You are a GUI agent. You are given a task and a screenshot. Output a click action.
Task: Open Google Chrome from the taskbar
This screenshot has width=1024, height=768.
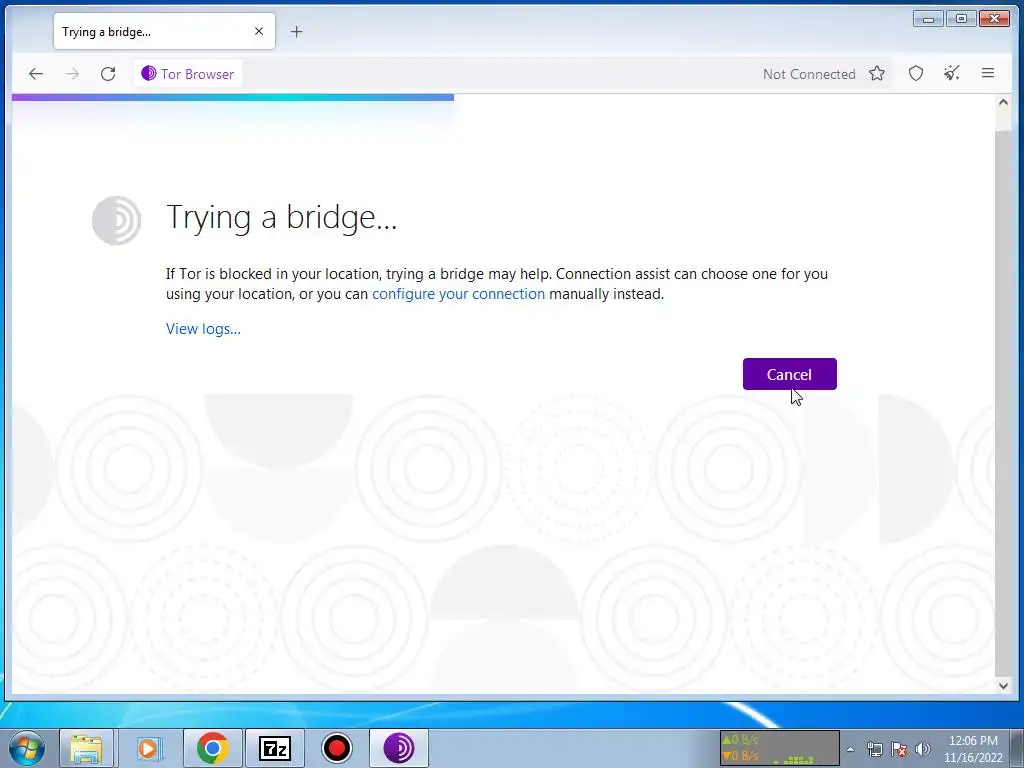[x=212, y=748]
